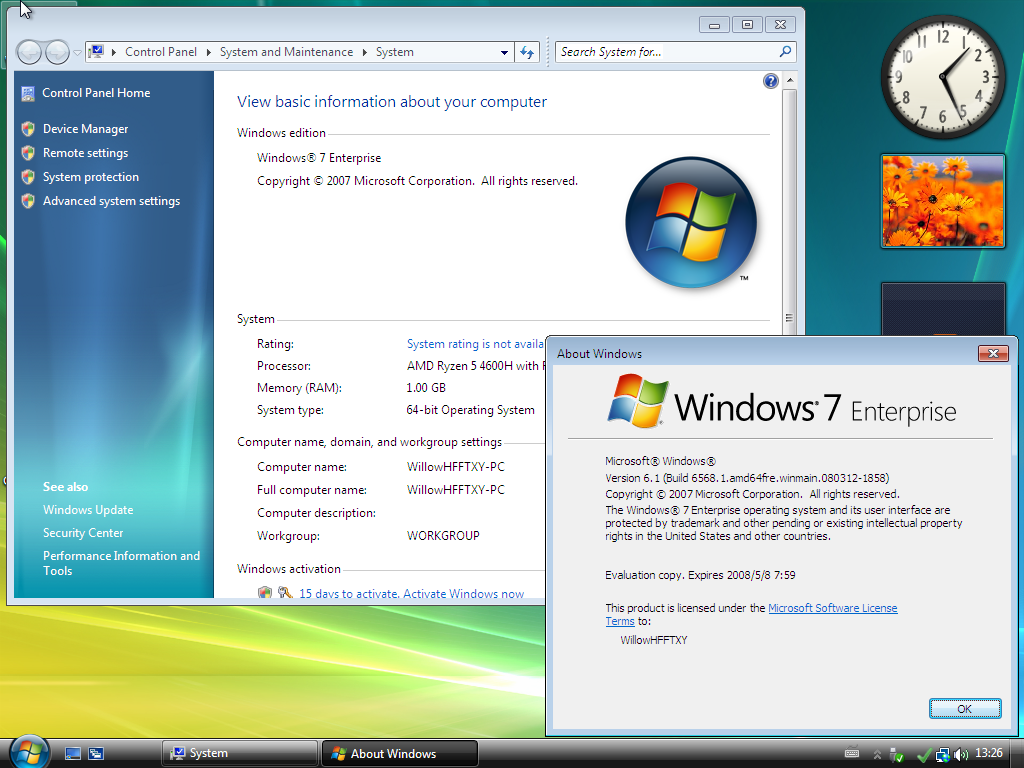Screen dimensions: 1024x768
Task: Click the Search System input field
Action: click(667, 52)
